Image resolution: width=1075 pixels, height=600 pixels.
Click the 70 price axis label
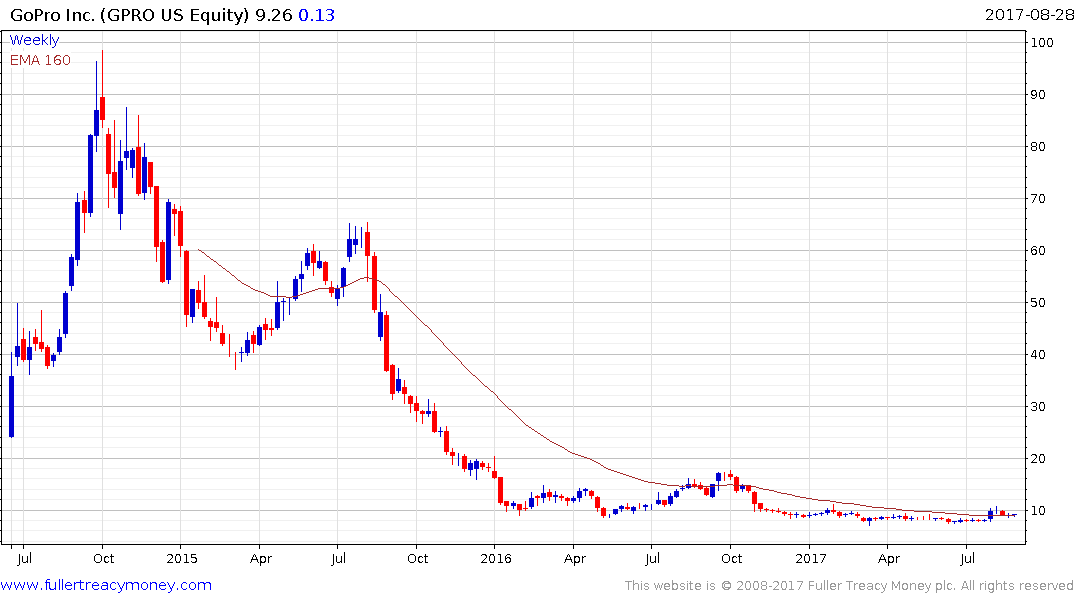click(x=1038, y=199)
